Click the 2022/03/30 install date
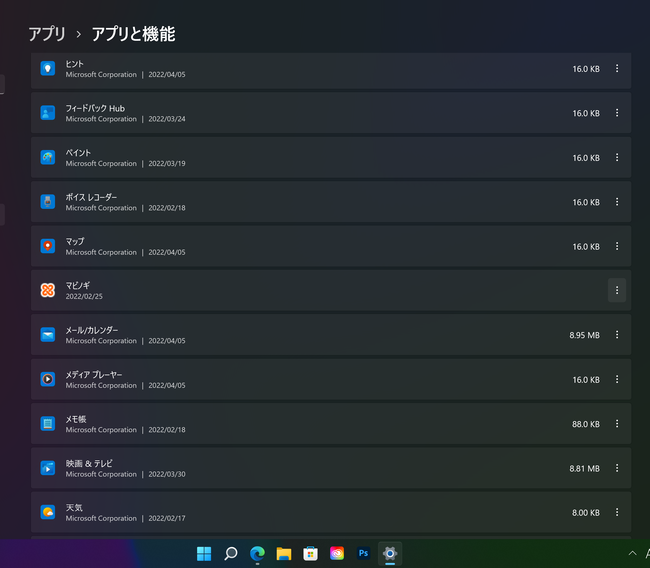650x568 pixels. tap(167, 474)
